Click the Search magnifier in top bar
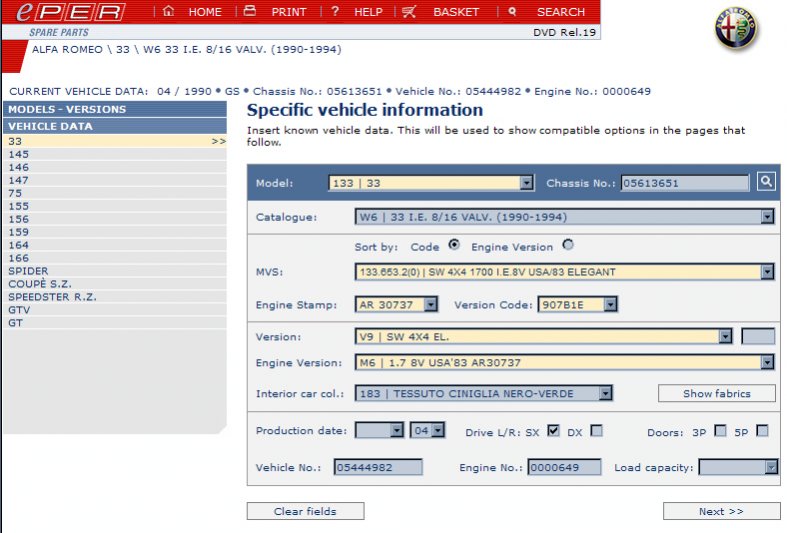The width and height of the screenshot is (787, 533). click(x=513, y=12)
